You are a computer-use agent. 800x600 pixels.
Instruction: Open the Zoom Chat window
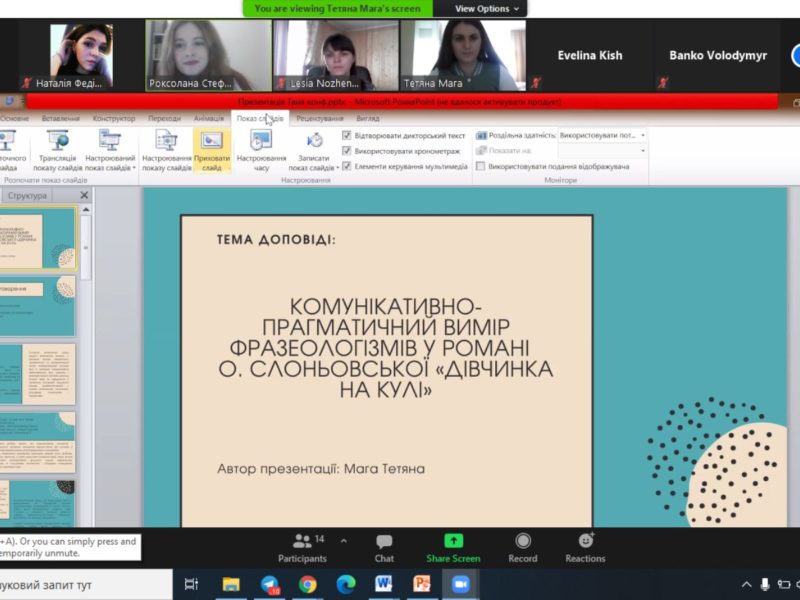[384, 546]
